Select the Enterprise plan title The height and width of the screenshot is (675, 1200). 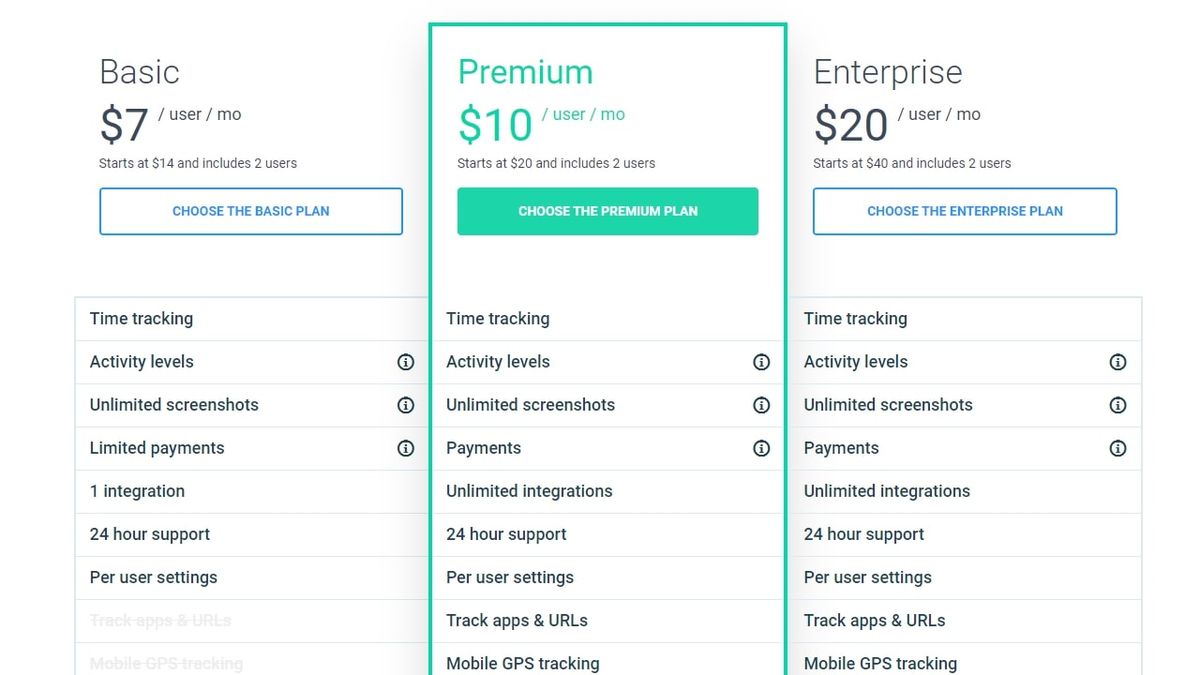point(888,71)
